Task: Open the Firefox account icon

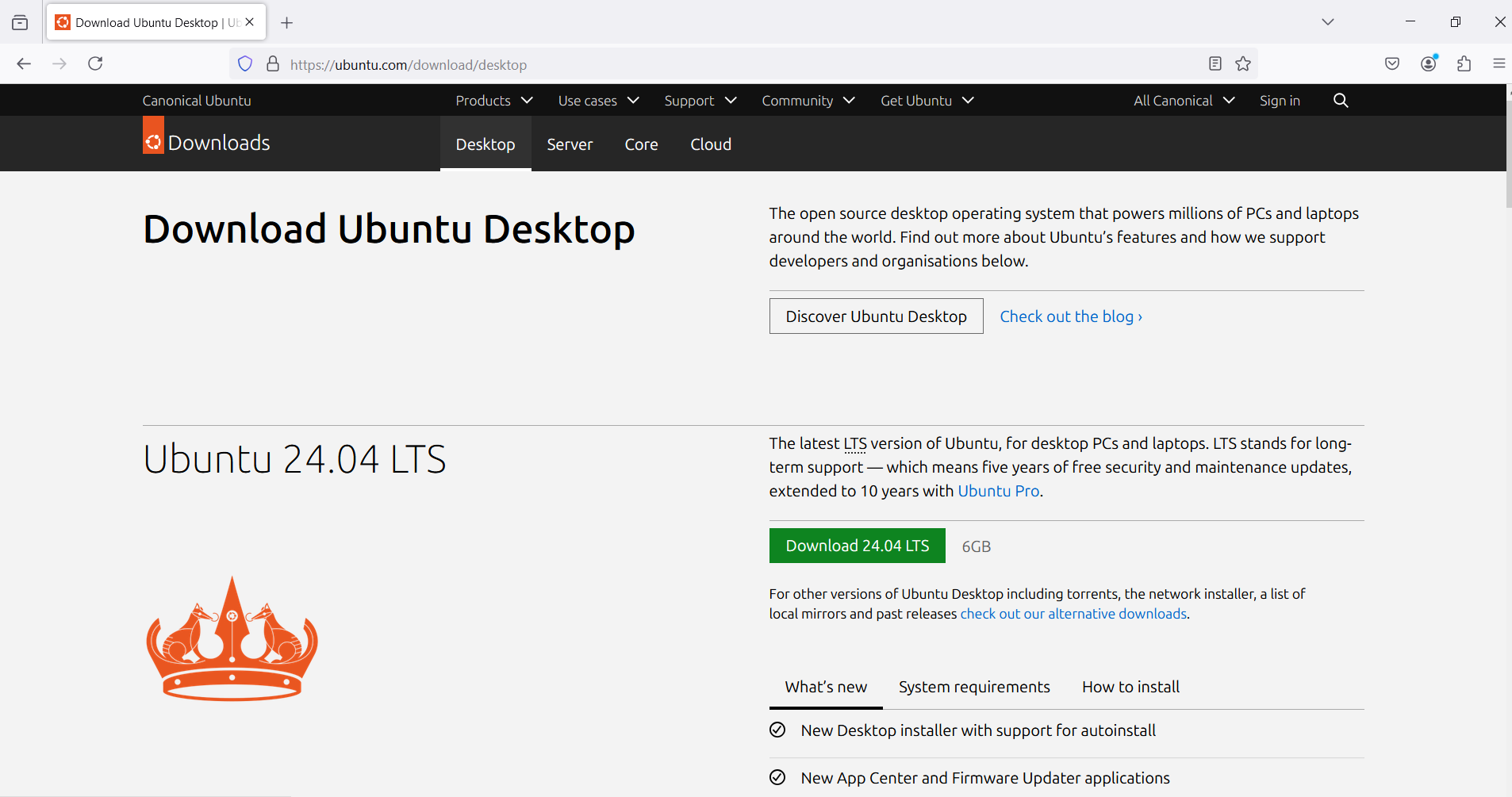Action: pos(1429,63)
